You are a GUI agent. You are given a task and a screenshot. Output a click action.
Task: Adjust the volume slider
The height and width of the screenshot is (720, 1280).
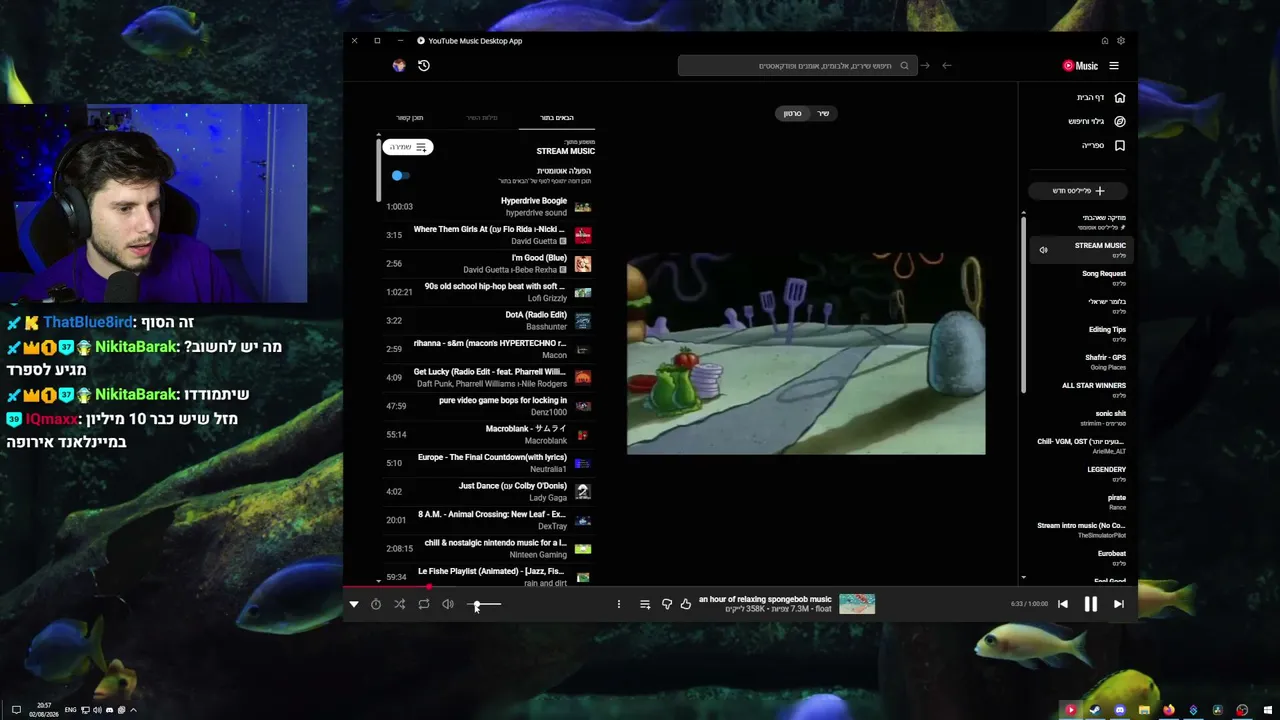[x=486, y=604]
